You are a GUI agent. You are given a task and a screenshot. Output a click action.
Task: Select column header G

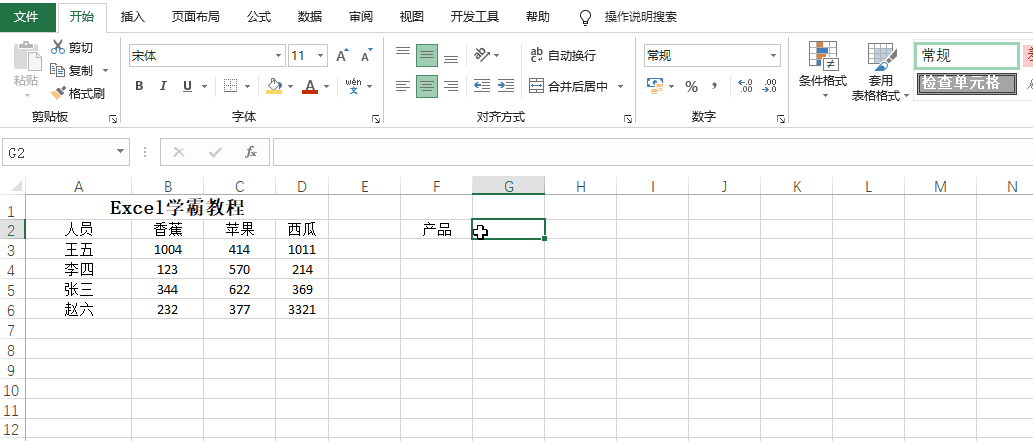pyautogui.click(x=509, y=187)
